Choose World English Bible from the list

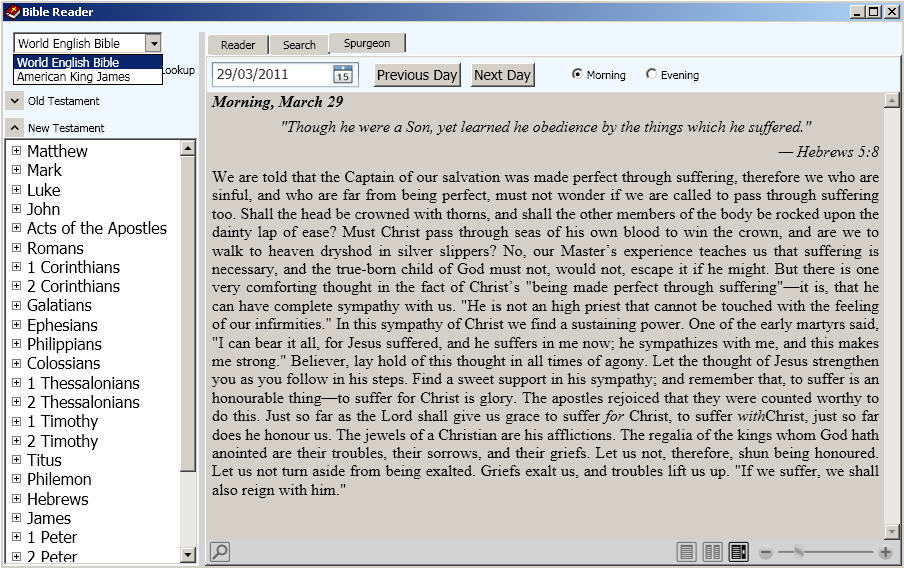[x=88, y=62]
